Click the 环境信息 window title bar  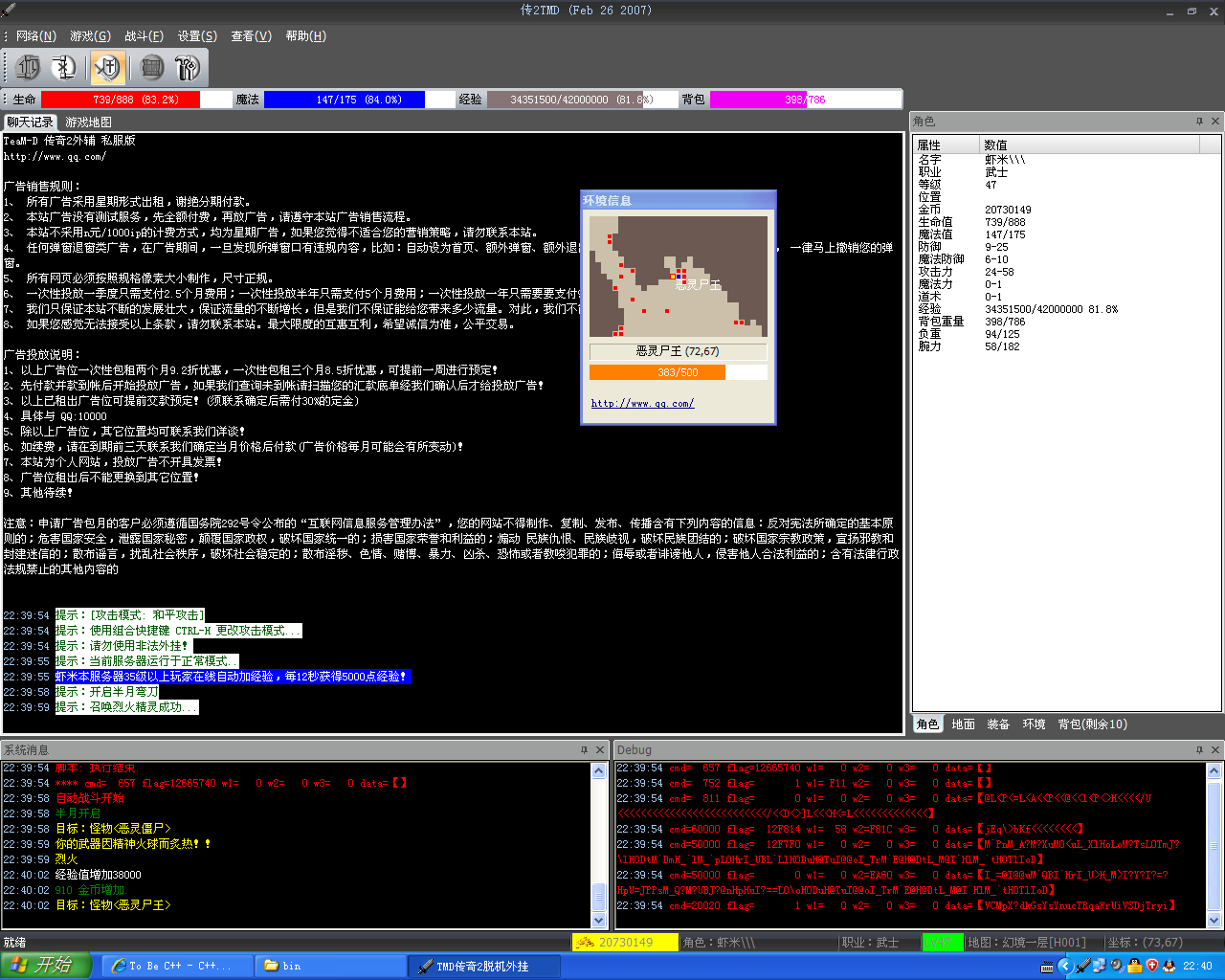tap(678, 200)
